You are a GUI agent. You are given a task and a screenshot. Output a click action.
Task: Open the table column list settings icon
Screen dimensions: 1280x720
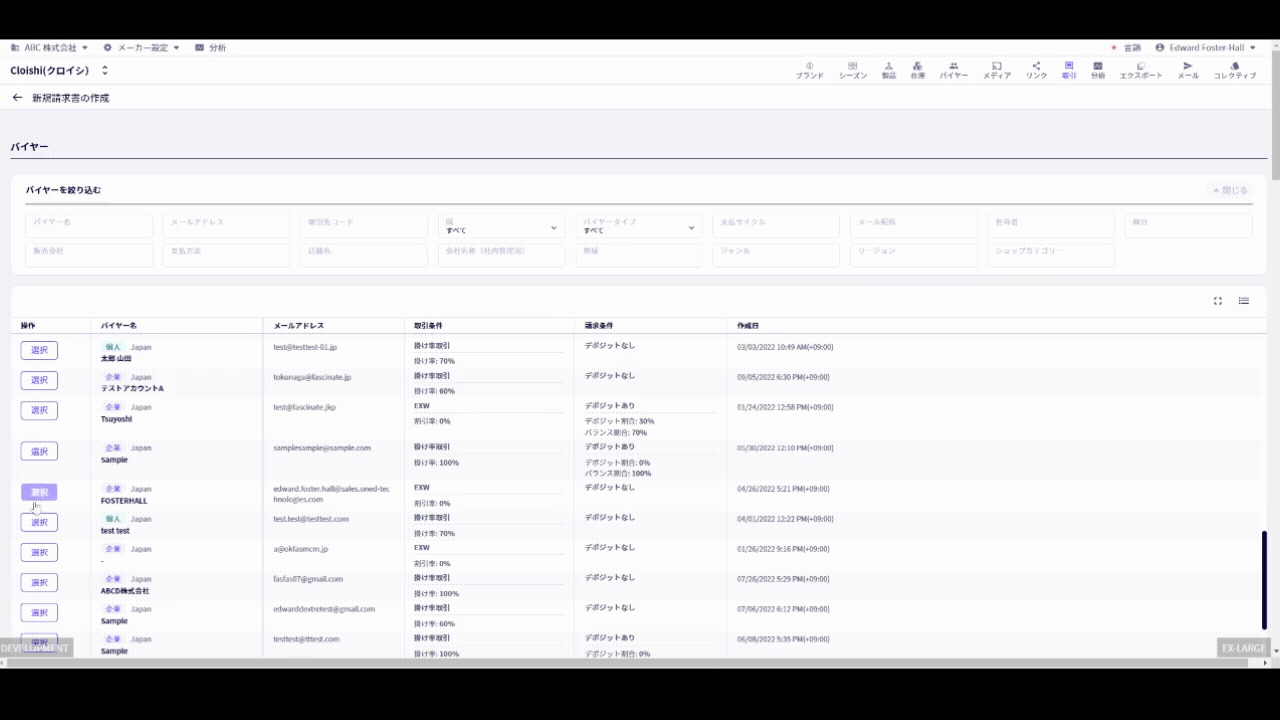tap(1244, 301)
